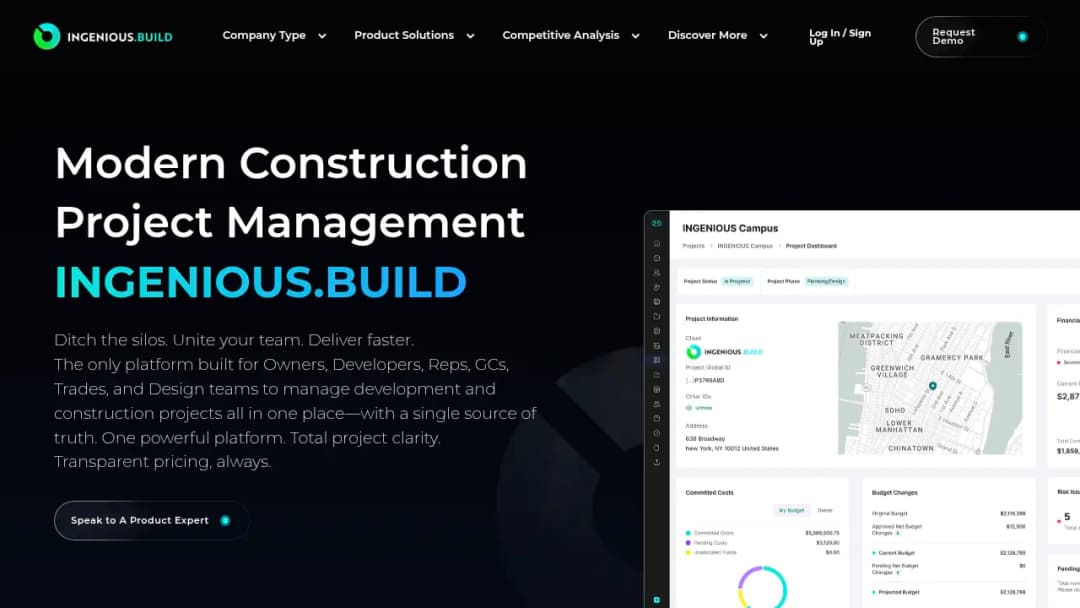Viewport: 1080px width, 608px height.
Task: Click the Speak to A Product Expert button
Action: point(152,521)
